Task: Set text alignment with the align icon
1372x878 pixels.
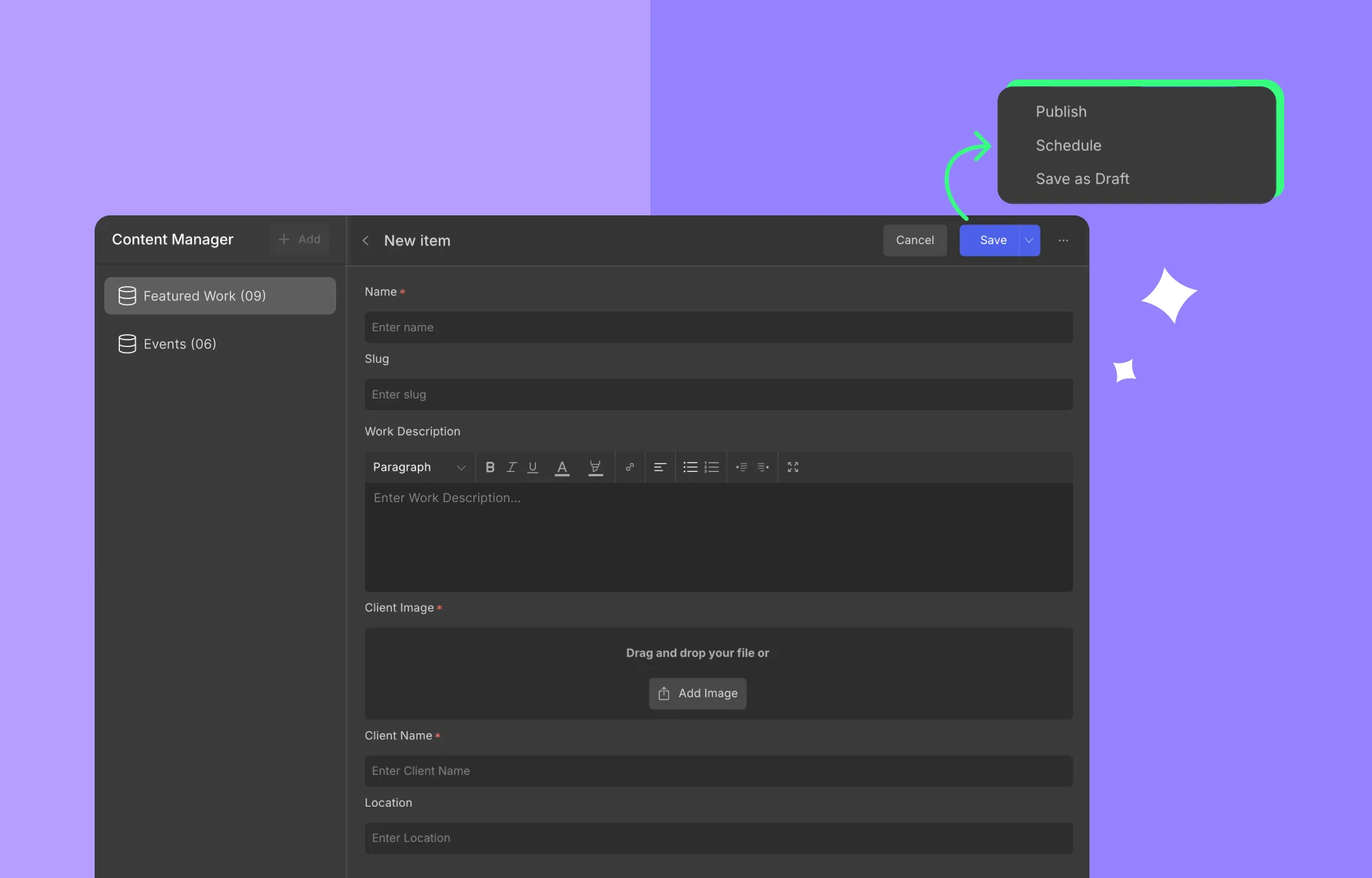Action: click(660, 467)
